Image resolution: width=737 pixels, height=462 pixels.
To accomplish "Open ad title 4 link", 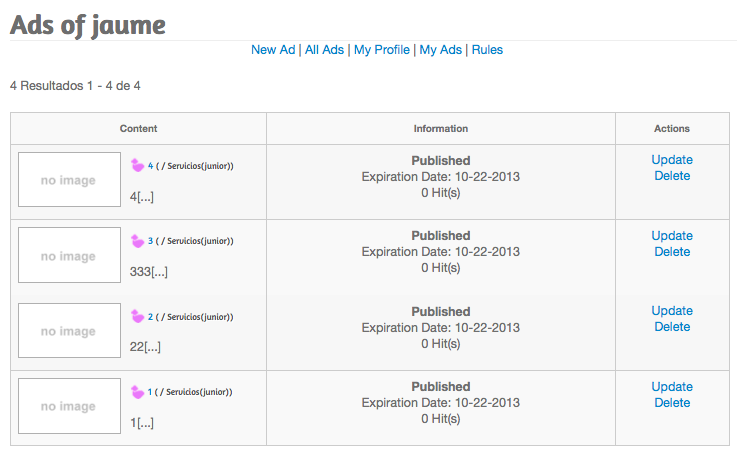I will [150, 166].
